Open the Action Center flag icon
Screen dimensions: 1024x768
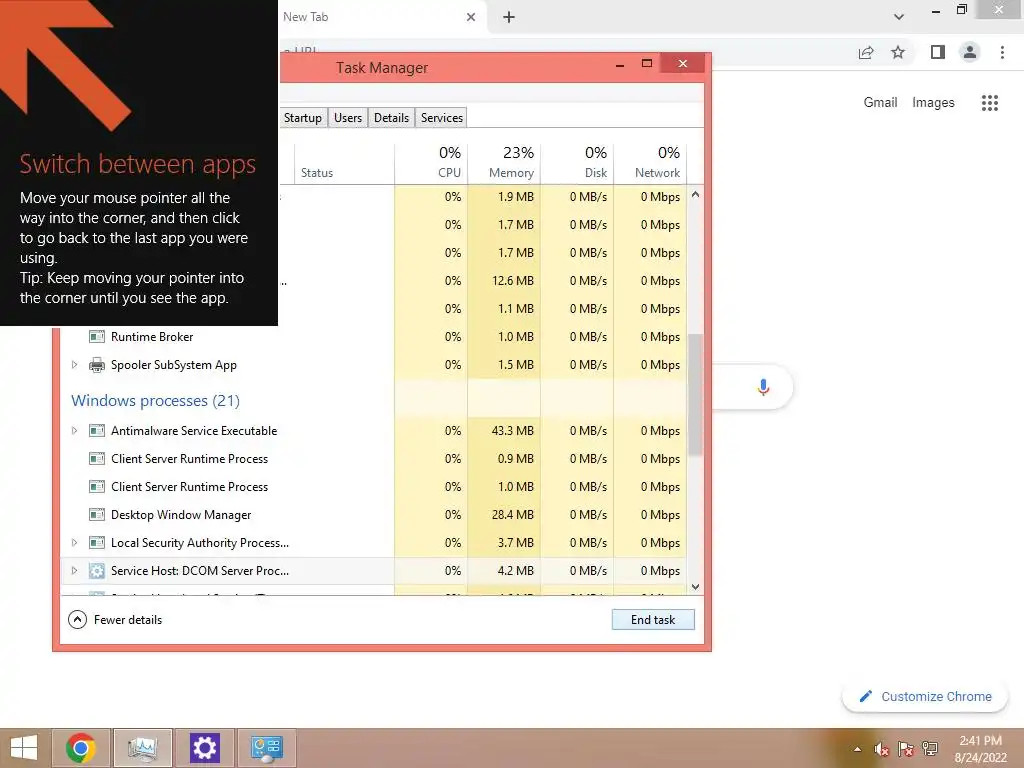(x=905, y=749)
